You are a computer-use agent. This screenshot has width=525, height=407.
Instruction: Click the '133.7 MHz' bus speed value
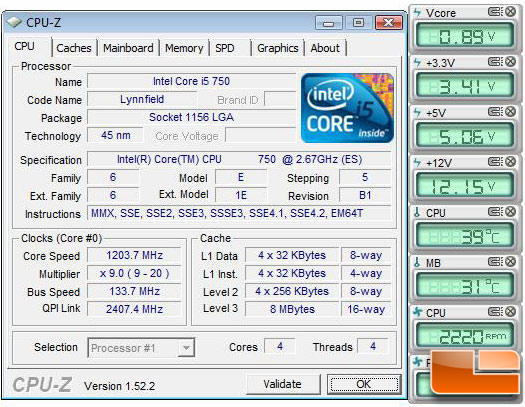coord(134,291)
